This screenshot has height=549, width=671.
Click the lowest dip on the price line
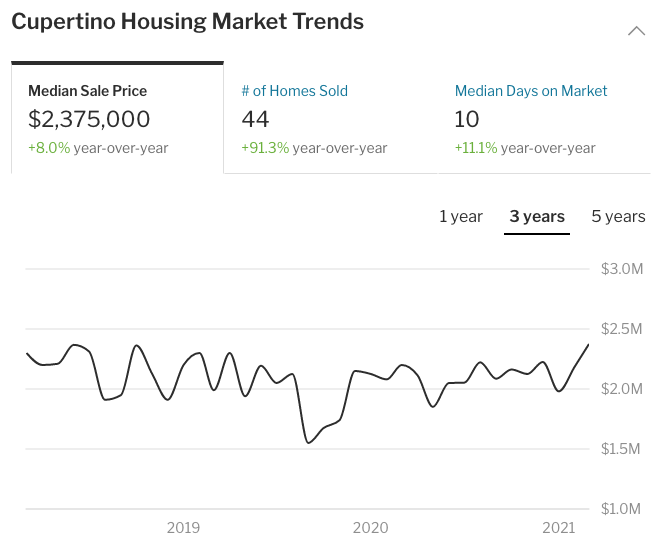click(307, 442)
